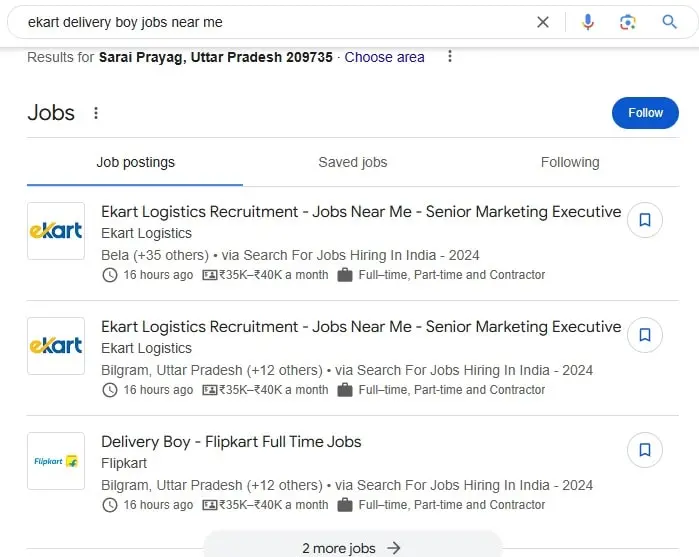Open Choose area link

[x=384, y=57]
